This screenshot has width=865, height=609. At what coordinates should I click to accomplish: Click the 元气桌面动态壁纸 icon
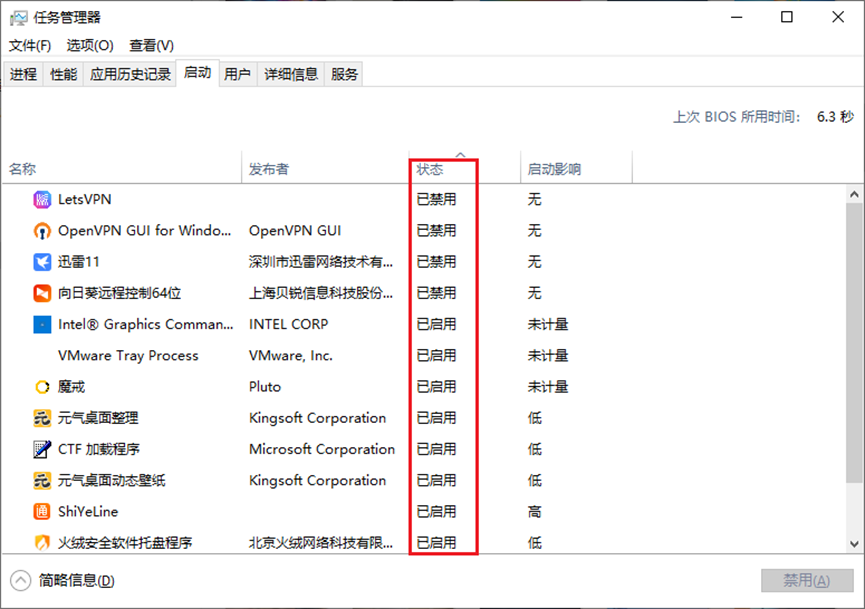point(42,480)
